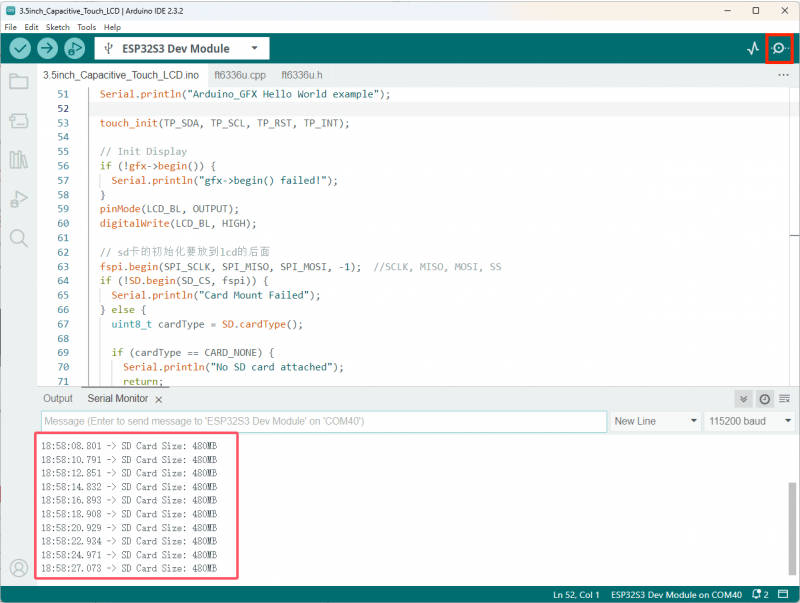This screenshot has width=800, height=603.
Task: Click the 18:58:27.073 serial output line
Action: coord(129,568)
